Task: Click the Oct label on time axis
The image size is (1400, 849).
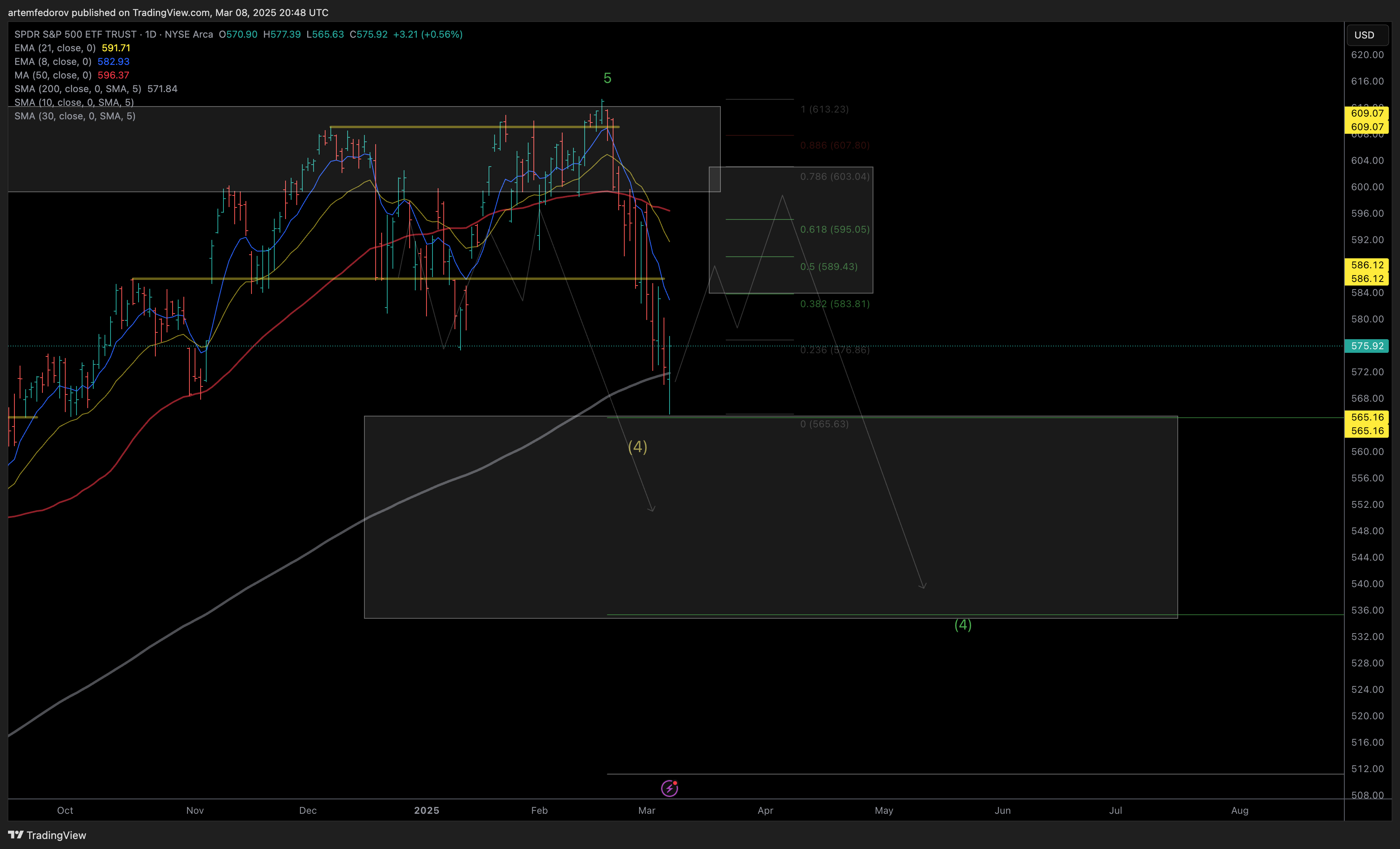Action: pyautogui.click(x=65, y=811)
